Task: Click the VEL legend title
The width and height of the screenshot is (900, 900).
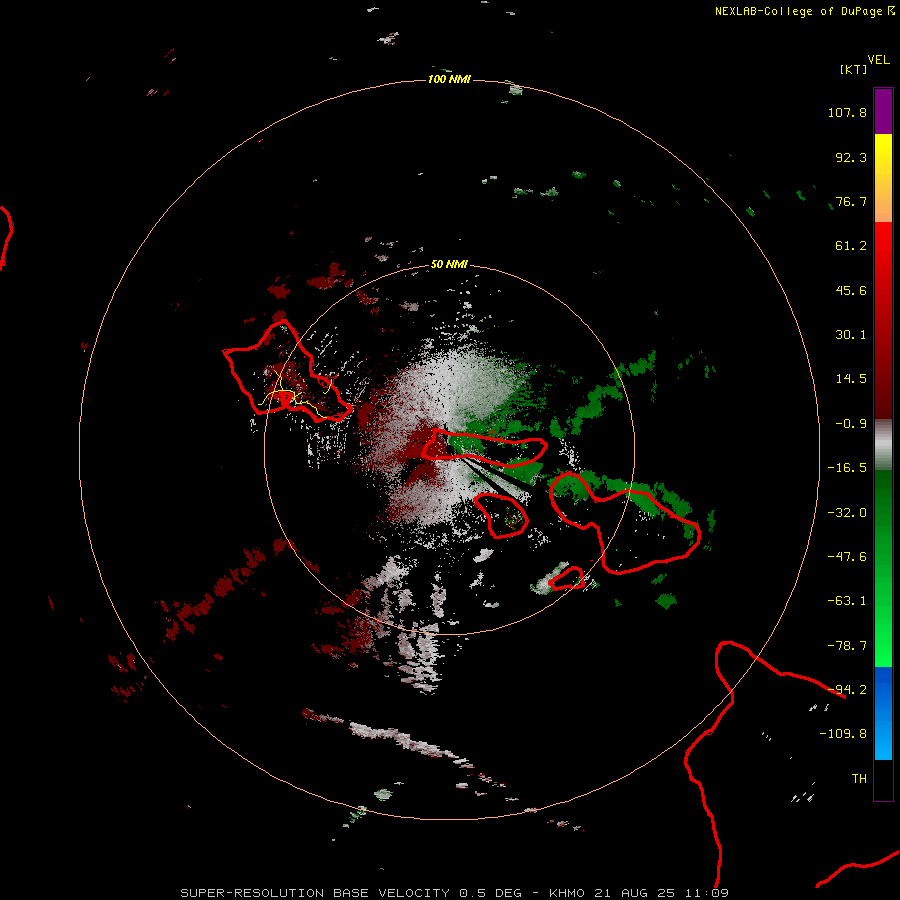Action: (x=878, y=60)
